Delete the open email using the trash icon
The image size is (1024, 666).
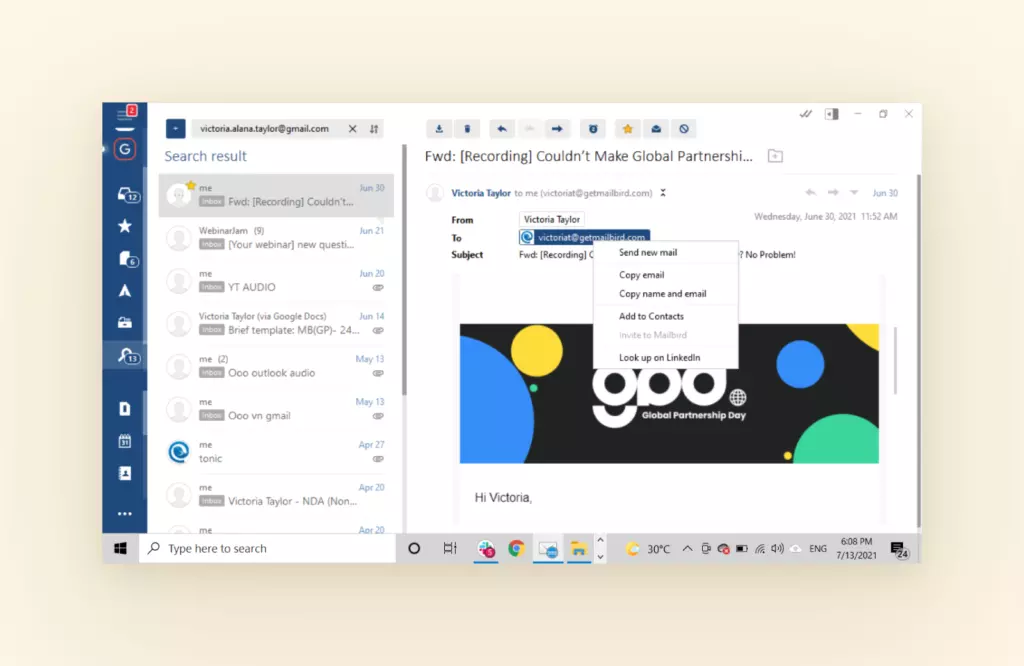[467, 128]
